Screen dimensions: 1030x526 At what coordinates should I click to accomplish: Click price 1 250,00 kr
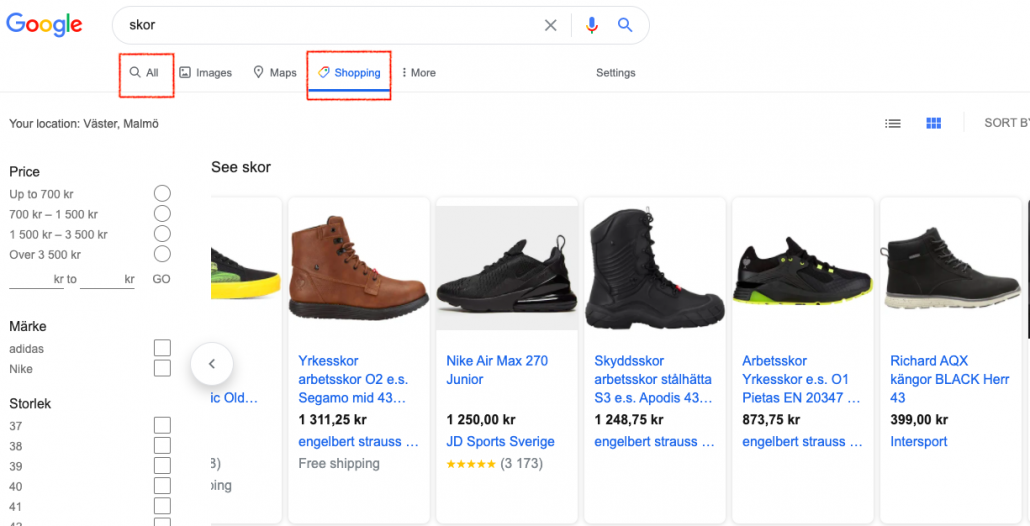[481, 420]
